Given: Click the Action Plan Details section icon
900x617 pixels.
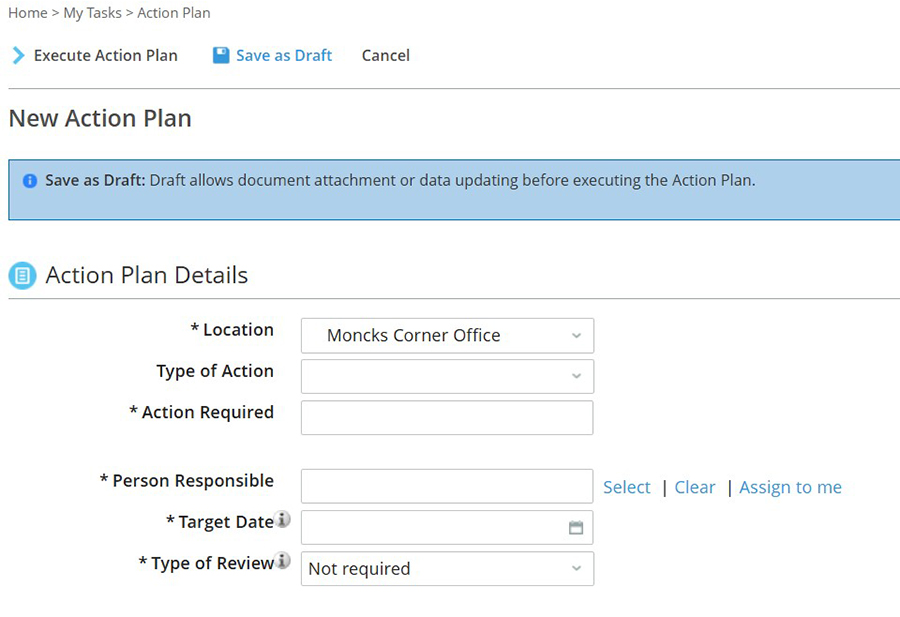Looking at the screenshot, I should click(x=22, y=275).
